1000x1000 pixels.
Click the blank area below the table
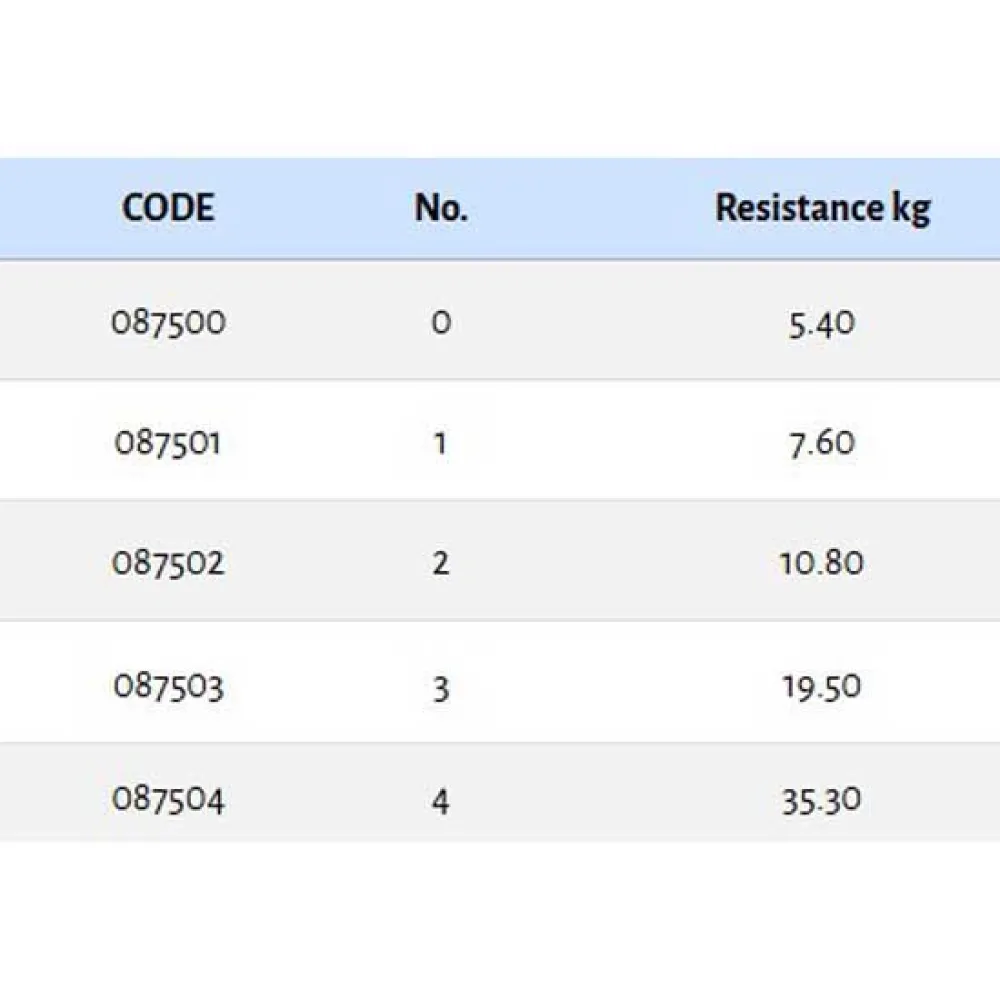pos(500,920)
